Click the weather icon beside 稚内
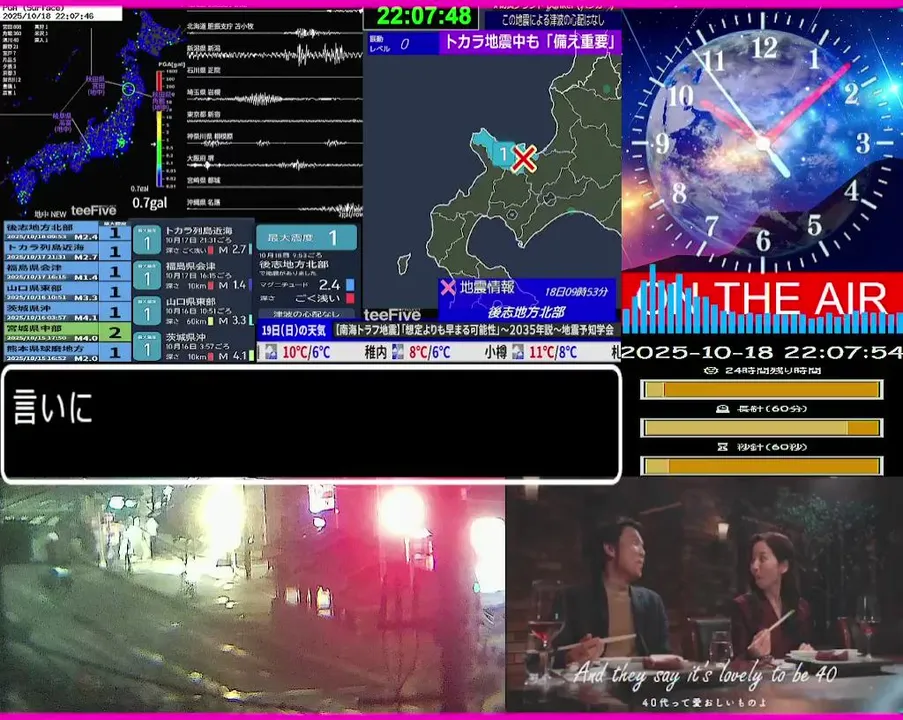Image resolution: width=903 pixels, height=720 pixels. tap(397, 352)
